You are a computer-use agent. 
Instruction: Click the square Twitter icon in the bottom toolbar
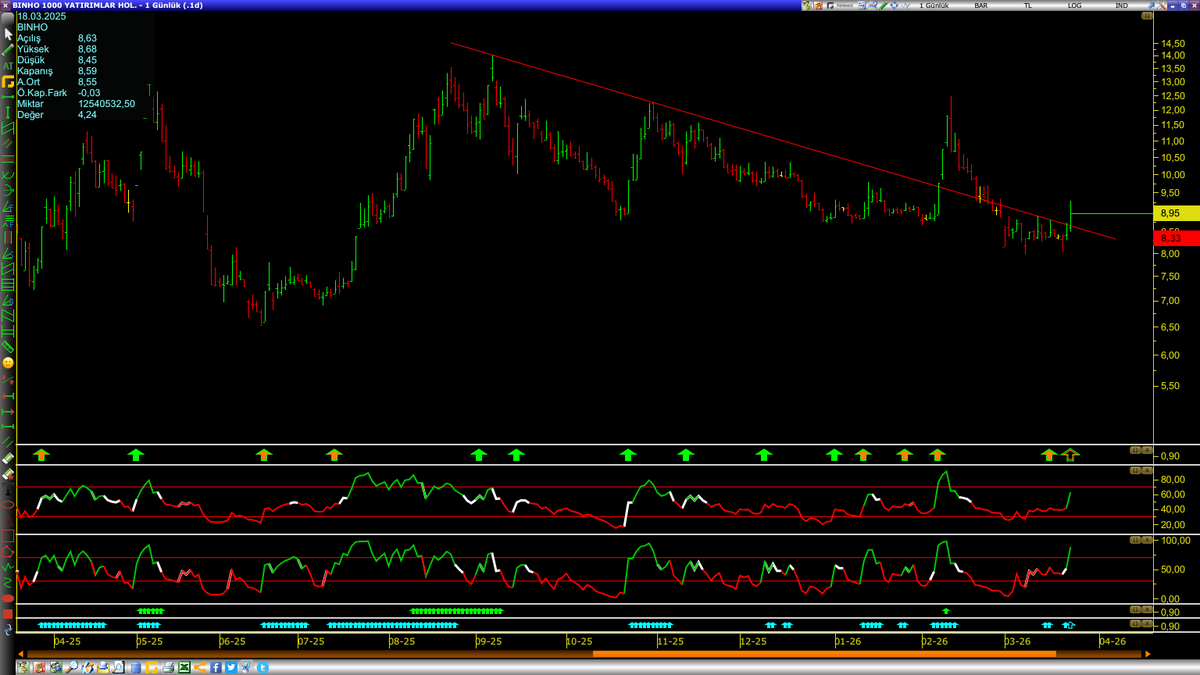pos(231,667)
